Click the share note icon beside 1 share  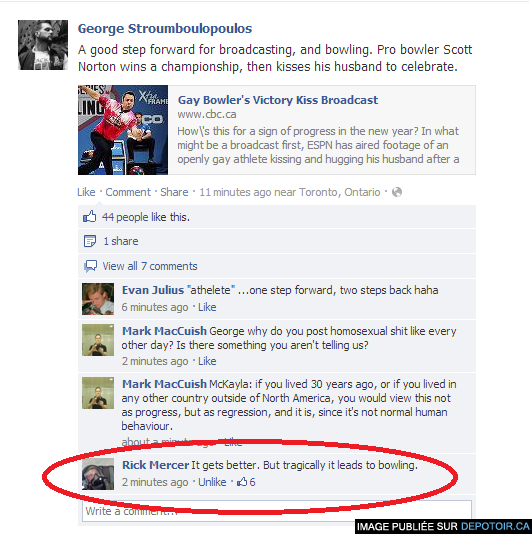click(x=90, y=241)
